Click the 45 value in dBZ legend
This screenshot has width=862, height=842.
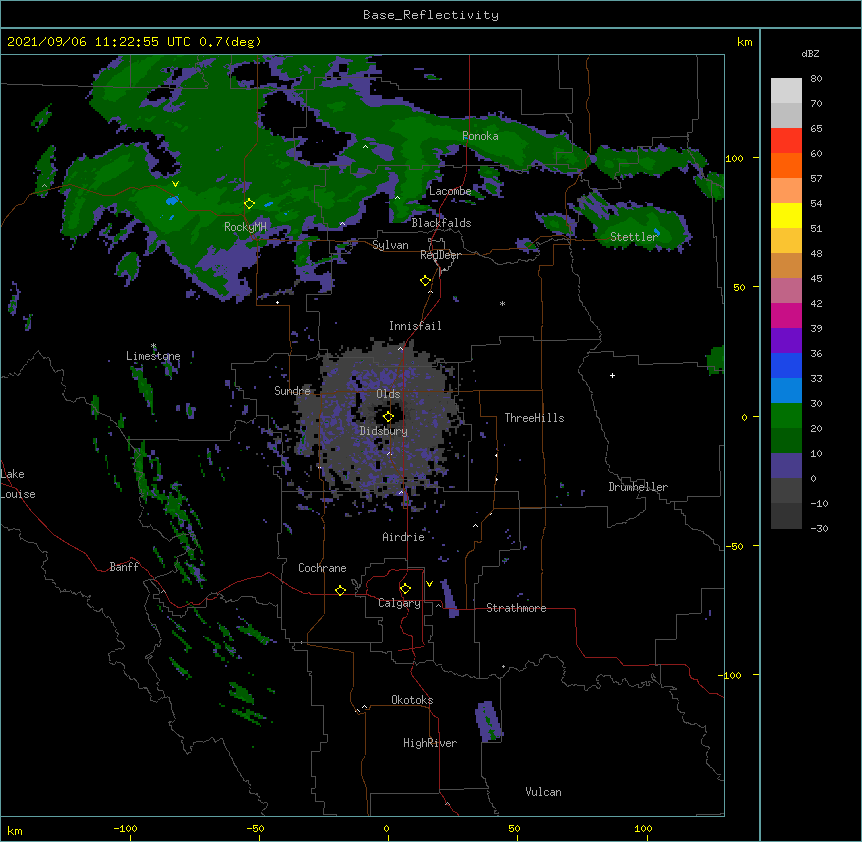816,279
